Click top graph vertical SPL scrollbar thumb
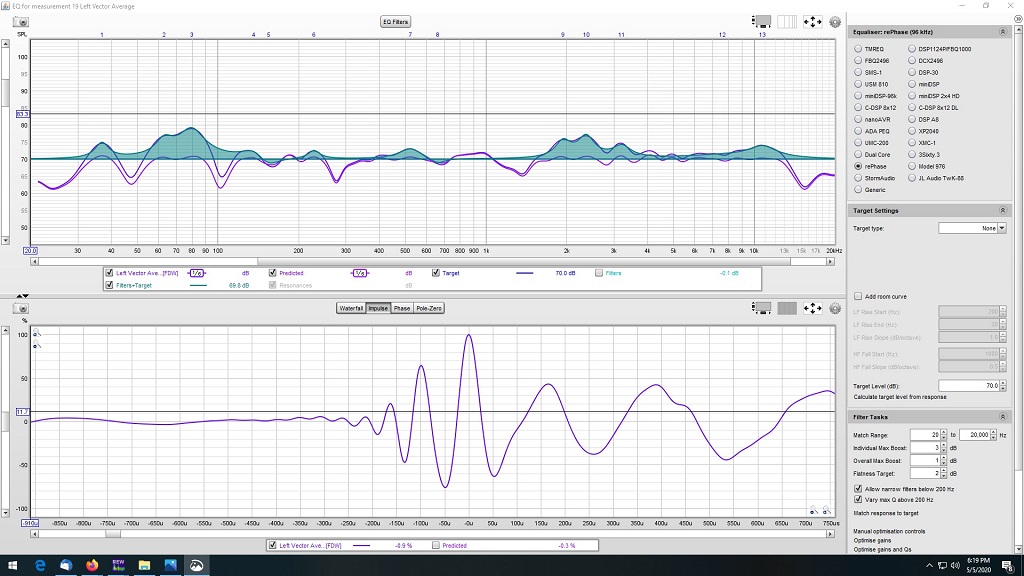Viewport: 1024px width, 576px height. point(5,93)
